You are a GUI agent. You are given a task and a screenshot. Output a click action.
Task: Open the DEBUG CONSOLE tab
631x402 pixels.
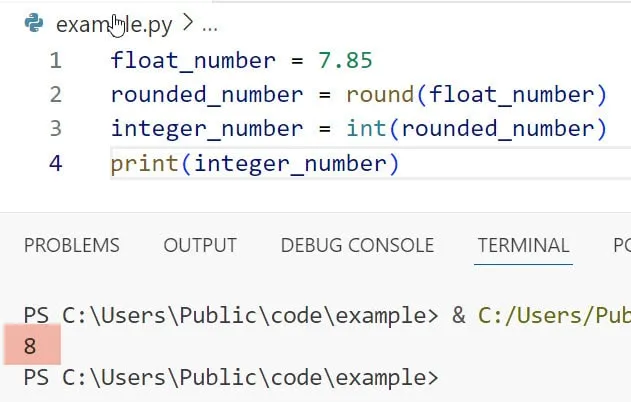(357, 245)
